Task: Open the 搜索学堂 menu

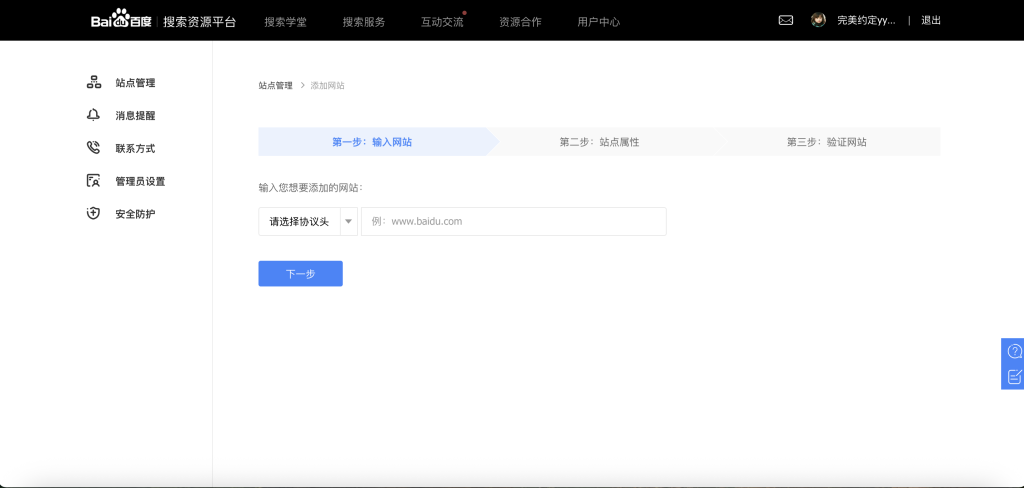Action: tap(285, 22)
